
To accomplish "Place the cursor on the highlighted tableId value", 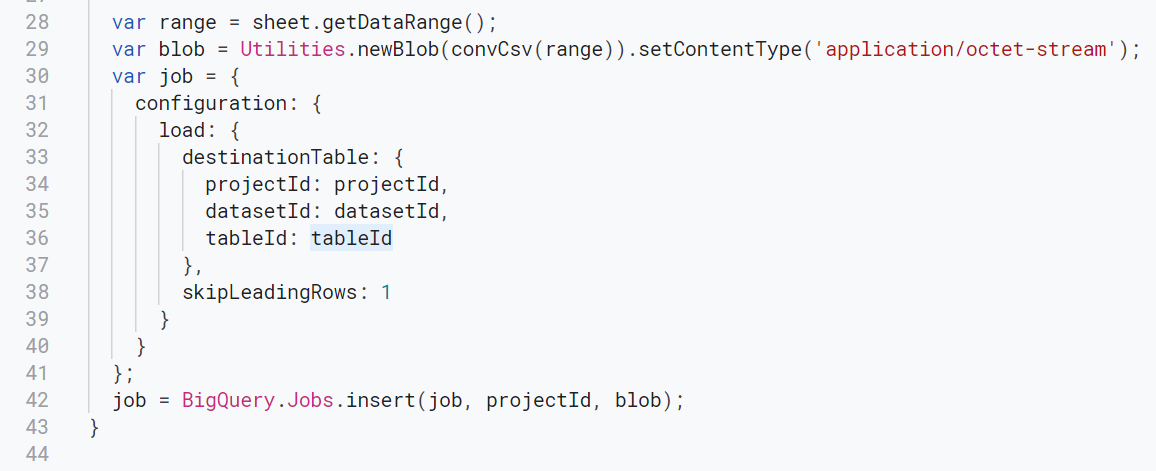I will [352, 238].
